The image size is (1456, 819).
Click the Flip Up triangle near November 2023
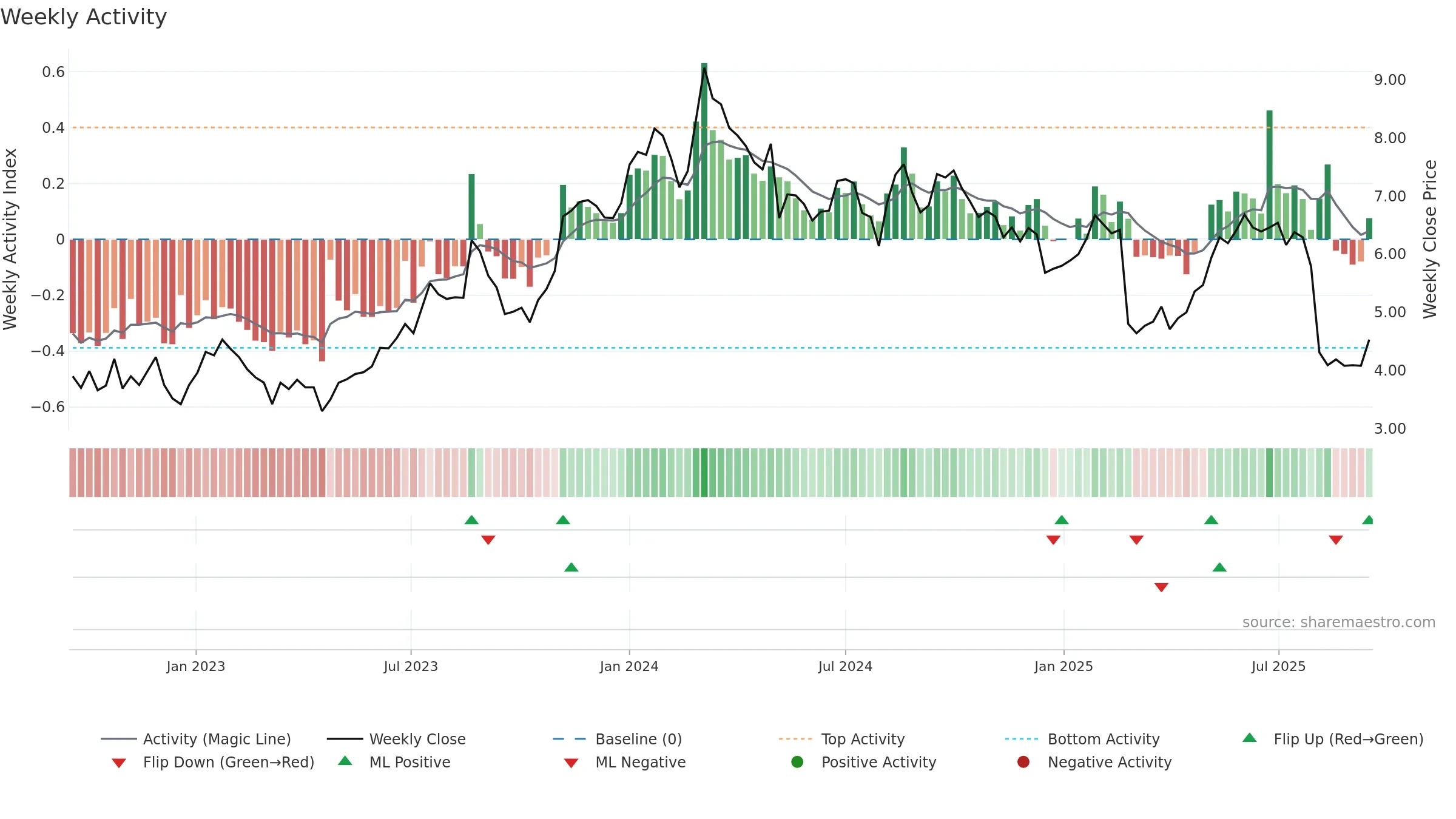coord(563,520)
